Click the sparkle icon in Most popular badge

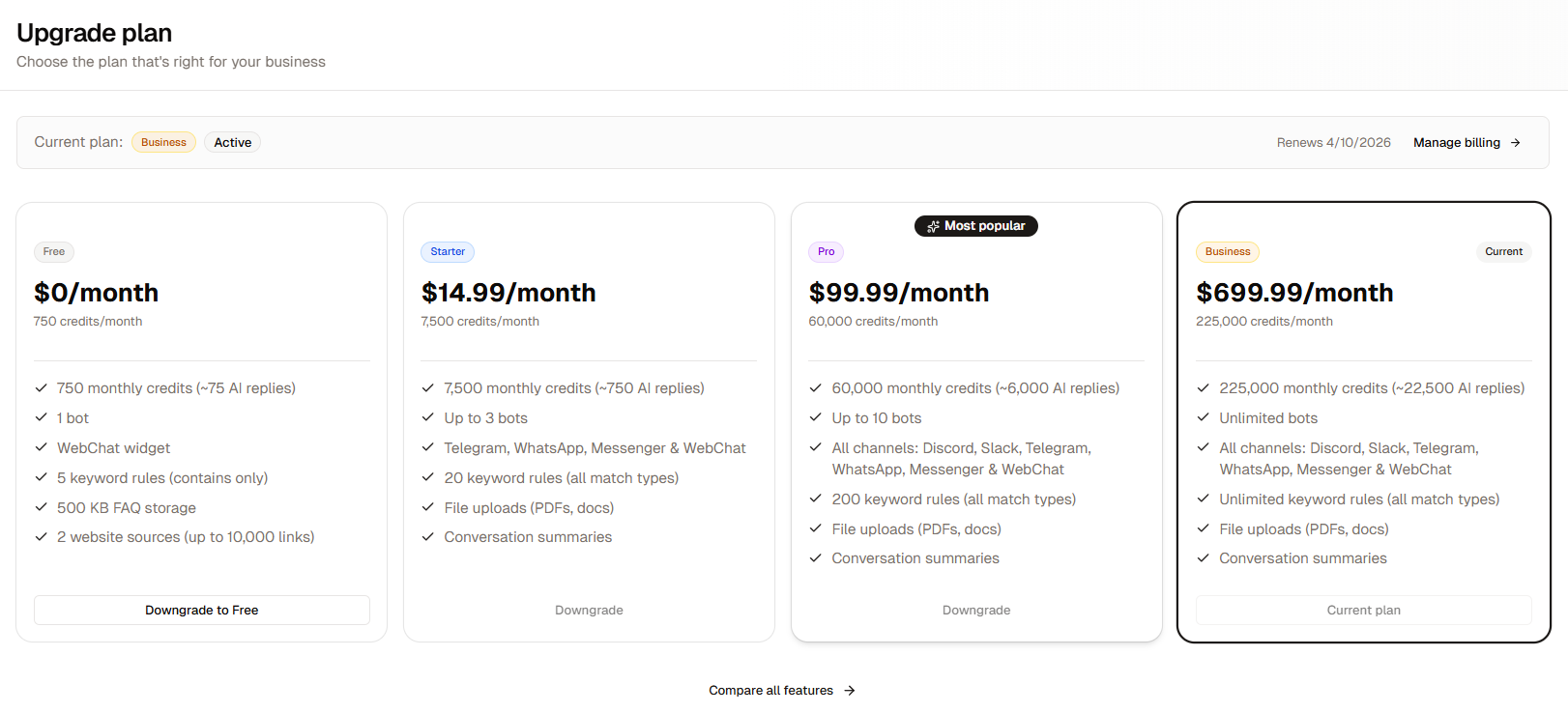[933, 226]
